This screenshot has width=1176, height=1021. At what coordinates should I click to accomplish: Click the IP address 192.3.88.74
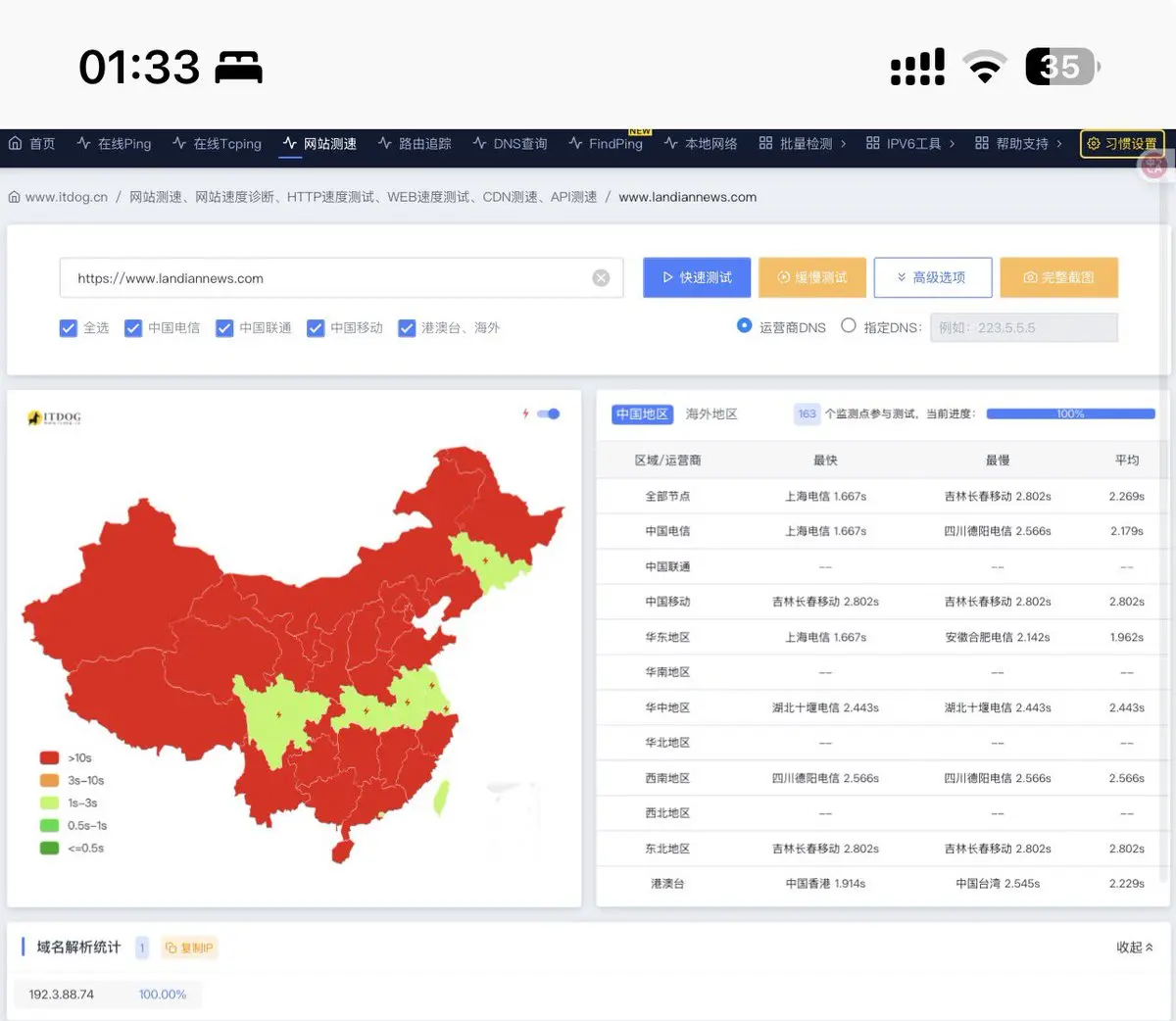click(x=62, y=995)
